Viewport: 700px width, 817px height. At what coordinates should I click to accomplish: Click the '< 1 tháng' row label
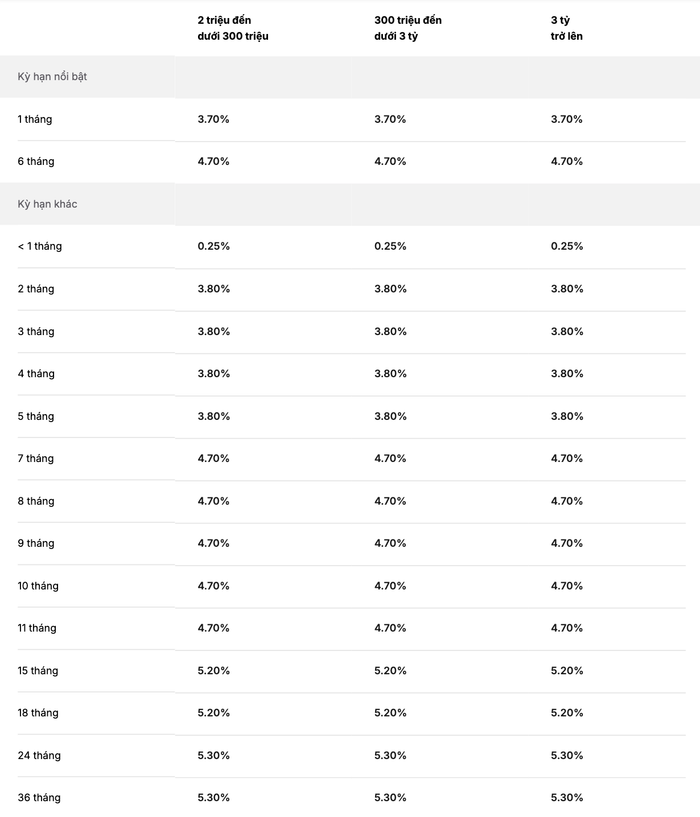pos(40,246)
